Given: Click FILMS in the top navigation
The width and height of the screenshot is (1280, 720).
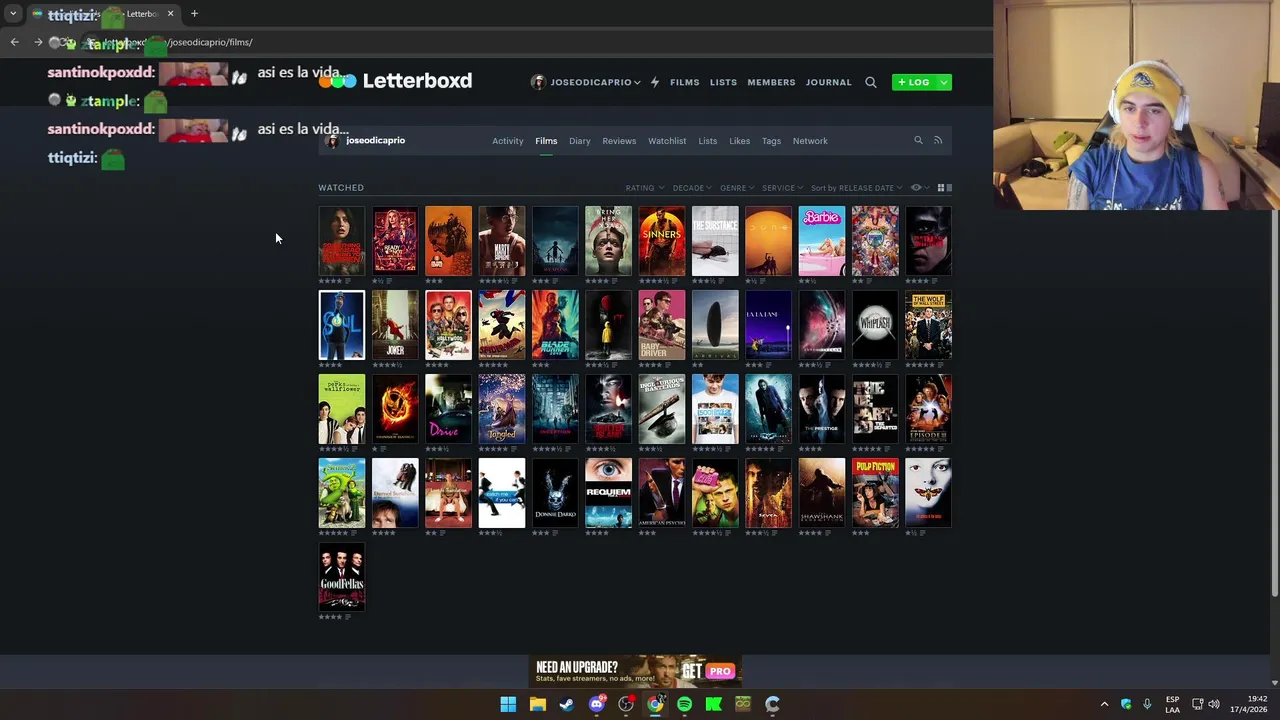Looking at the screenshot, I should pos(685,82).
